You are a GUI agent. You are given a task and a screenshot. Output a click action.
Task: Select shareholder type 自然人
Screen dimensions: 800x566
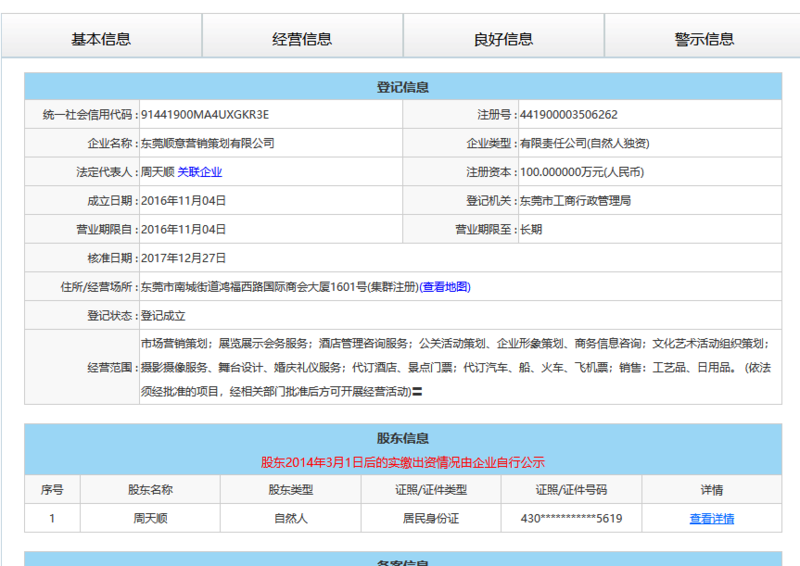tap(291, 519)
